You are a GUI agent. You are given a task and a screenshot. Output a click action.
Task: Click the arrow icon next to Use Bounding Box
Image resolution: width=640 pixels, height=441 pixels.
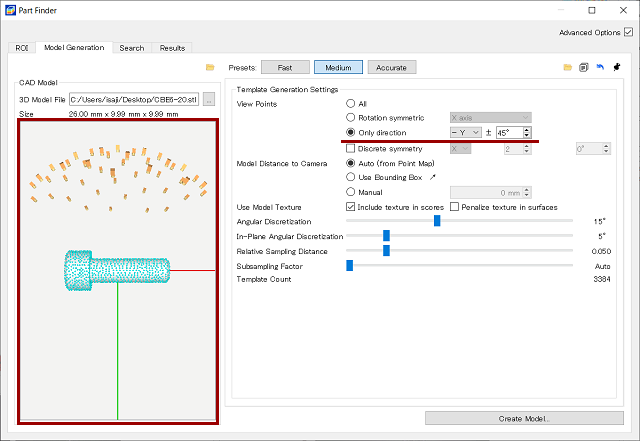pos(433,176)
